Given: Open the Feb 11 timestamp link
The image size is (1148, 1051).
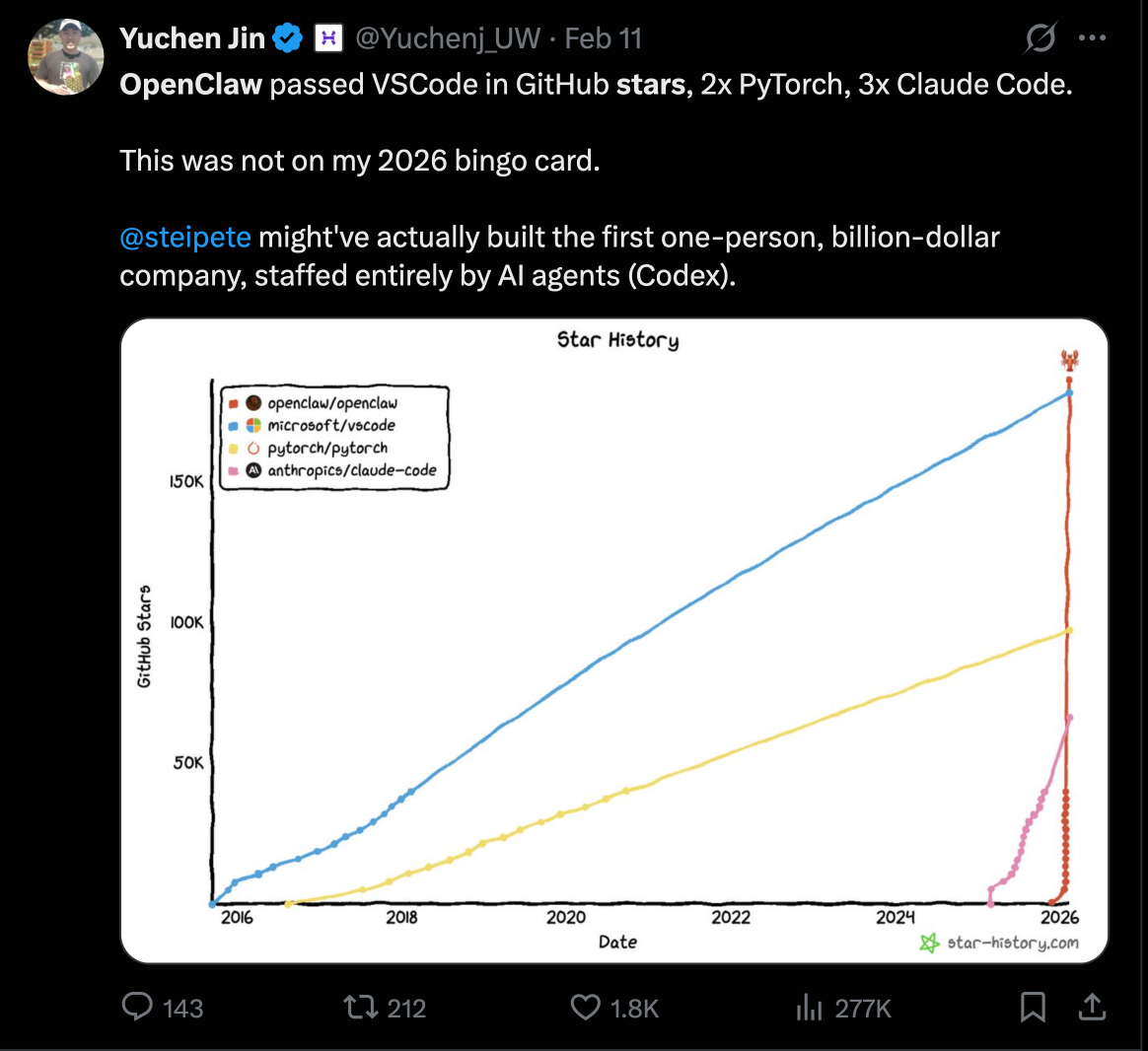Looking at the screenshot, I should (604, 38).
